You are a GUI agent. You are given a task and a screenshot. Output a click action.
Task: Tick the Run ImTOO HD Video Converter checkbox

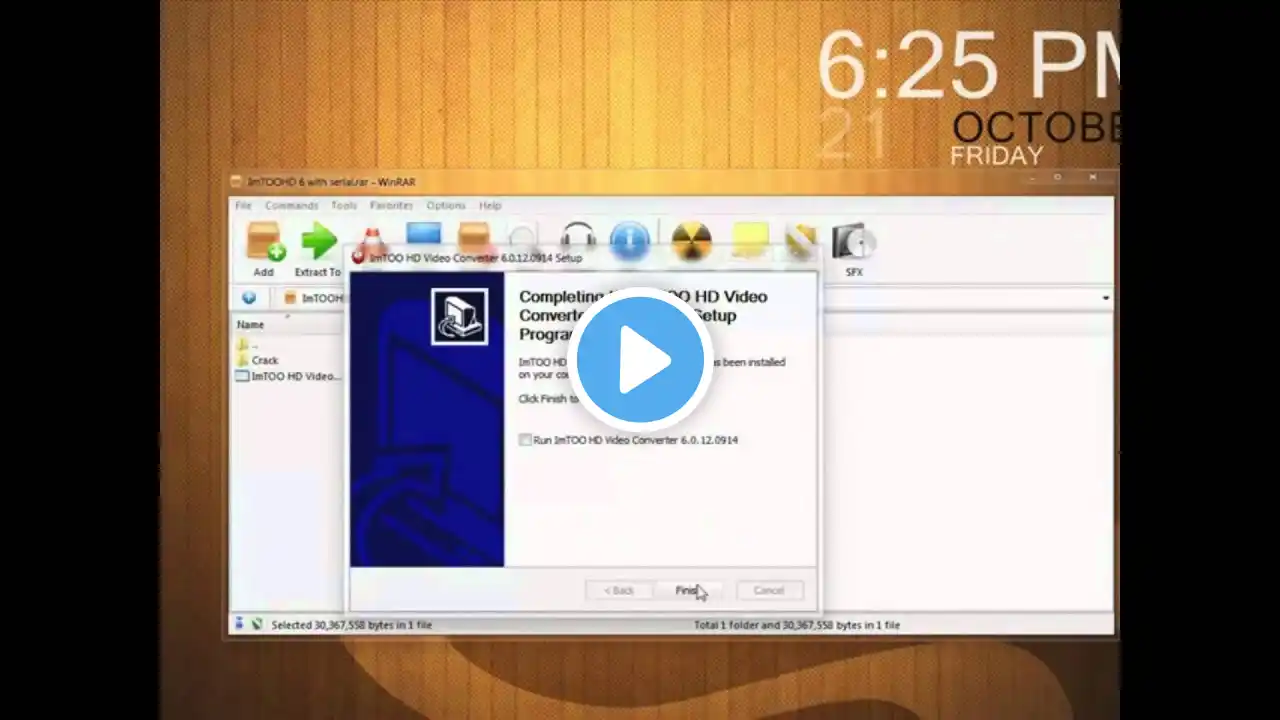[x=525, y=440]
